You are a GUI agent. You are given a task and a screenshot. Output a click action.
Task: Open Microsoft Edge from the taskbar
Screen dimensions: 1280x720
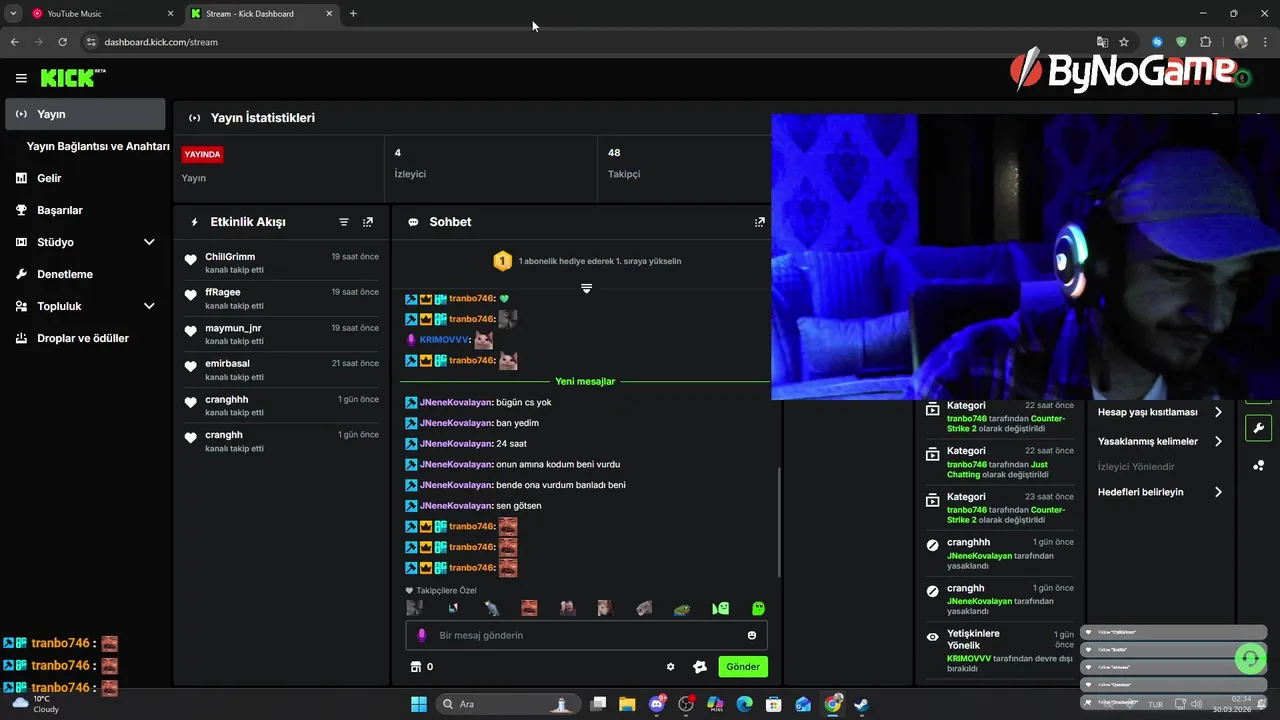(x=745, y=704)
